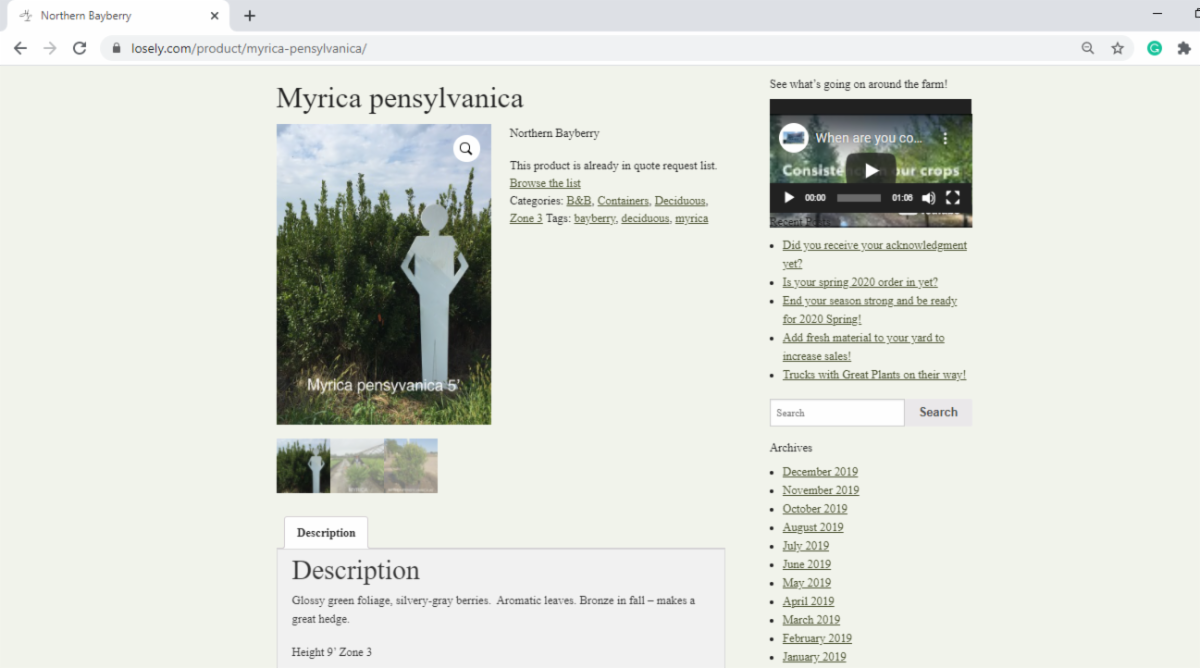The image size is (1200, 668).
Task: Click the video channel avatar icon
Action: coord(794,138)
